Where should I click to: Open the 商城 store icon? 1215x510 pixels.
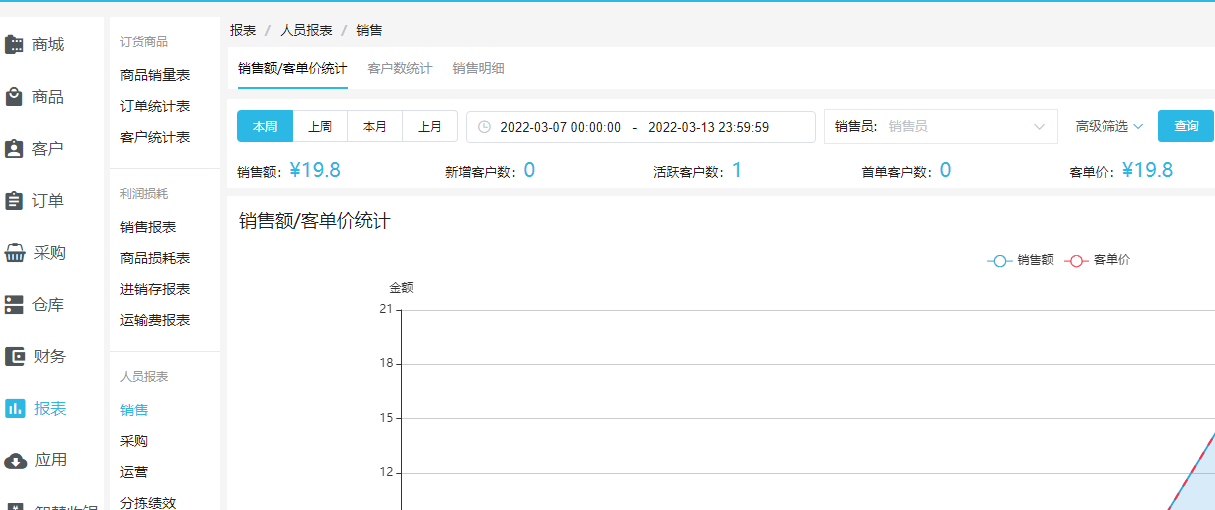pos(14,44)
